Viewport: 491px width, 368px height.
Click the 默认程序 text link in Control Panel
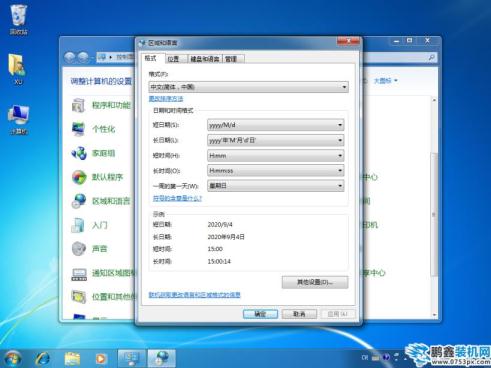coord(108,177)
